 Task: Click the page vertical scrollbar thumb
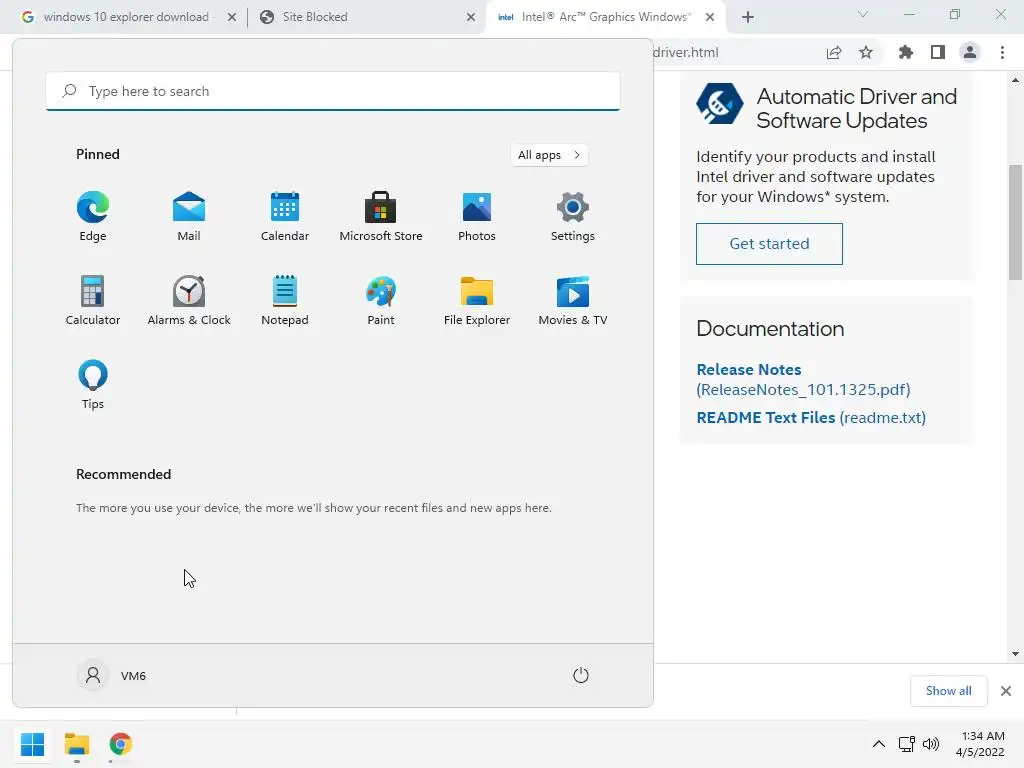click(x=1015, y=223)
